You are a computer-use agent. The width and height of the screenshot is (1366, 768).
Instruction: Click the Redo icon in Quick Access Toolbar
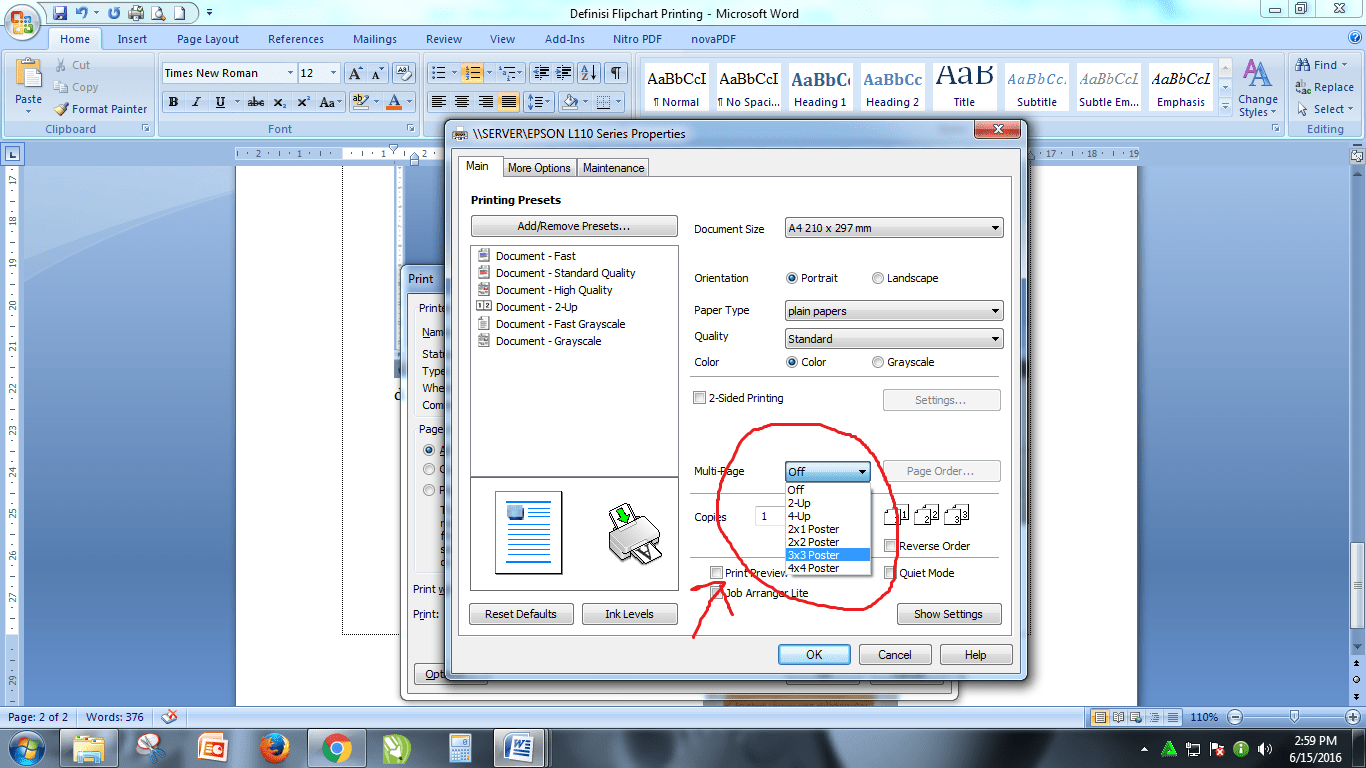[x=114, y=13]
